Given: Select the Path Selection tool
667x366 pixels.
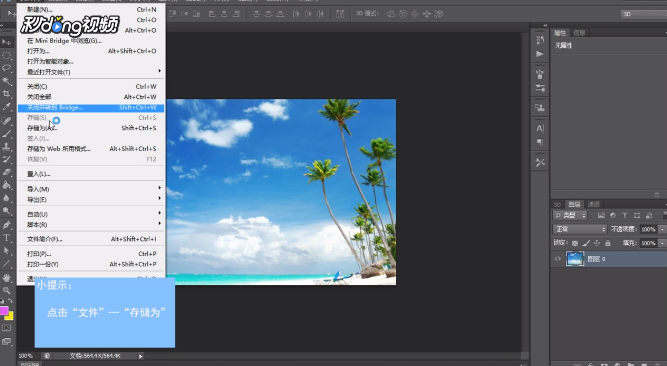Looking at the screenshot, I should [6, 250].
